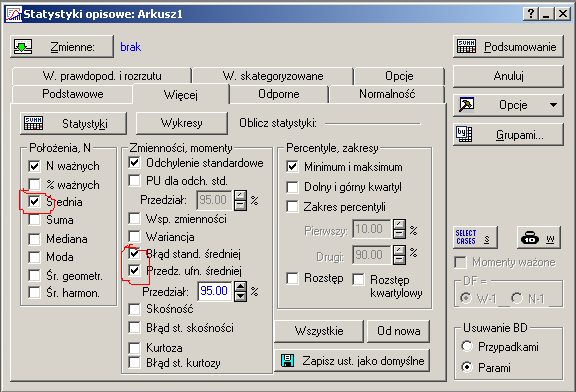This screenshot has height=392, width=576.
Task: Check the Rozstęp kwartylowy checkbox
Action: tap(358, 279)
